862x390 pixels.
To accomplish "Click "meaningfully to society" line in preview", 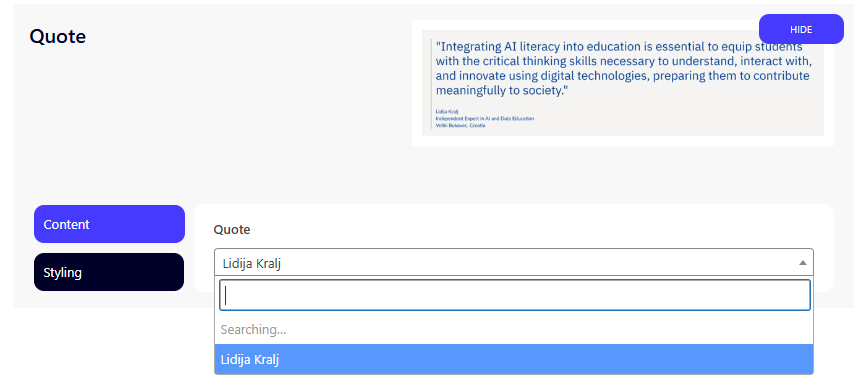I will (501, 90).
